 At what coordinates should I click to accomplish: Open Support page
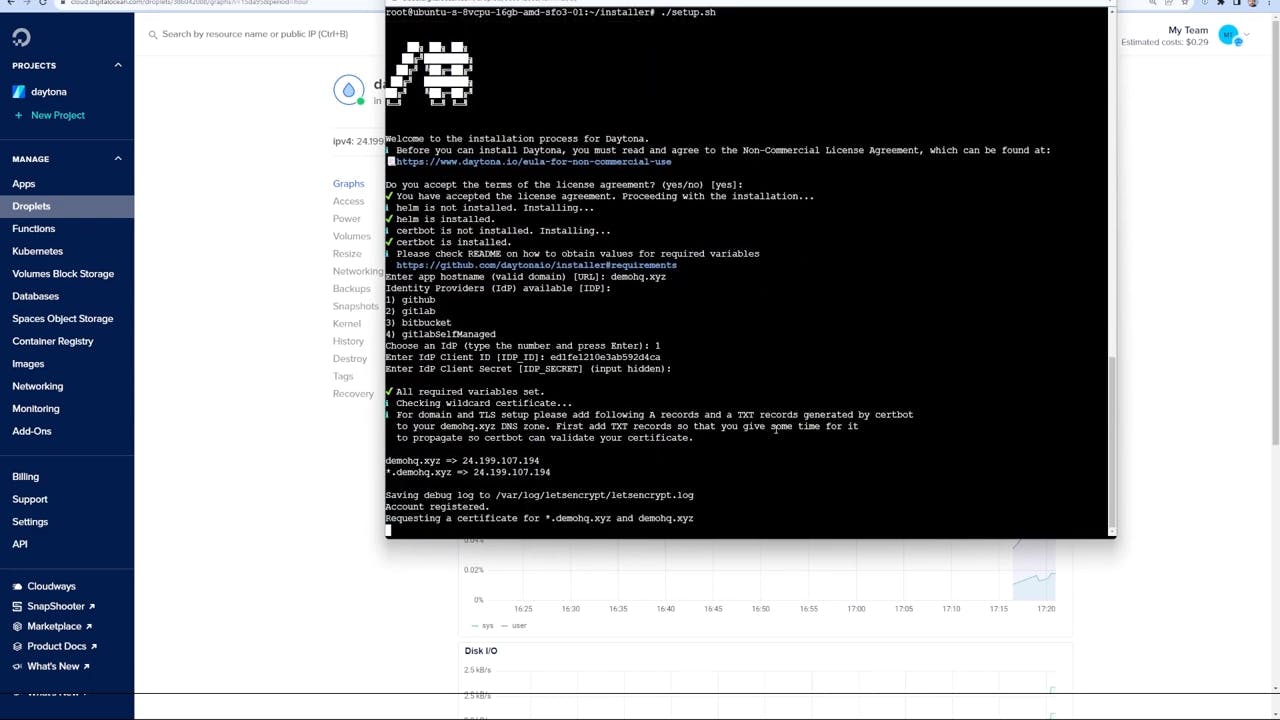[30, 499]
